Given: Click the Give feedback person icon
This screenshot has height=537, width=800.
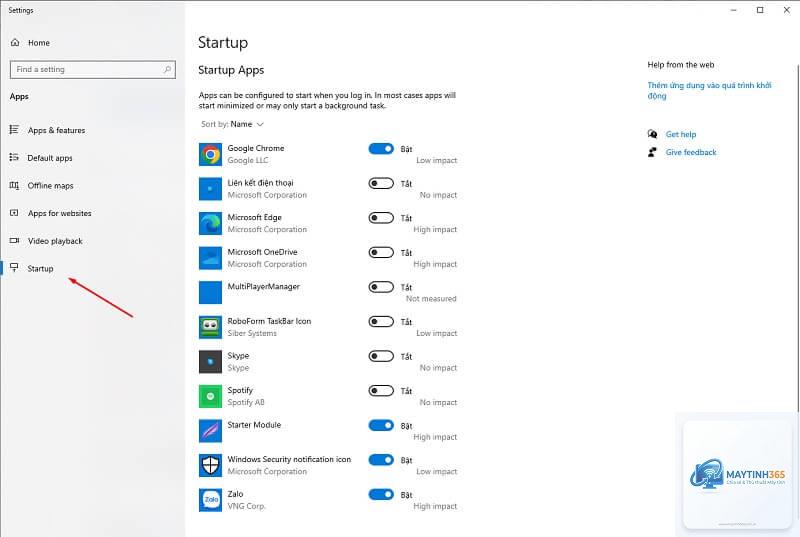Looking at the screenshot, I should tap(652, 152).
